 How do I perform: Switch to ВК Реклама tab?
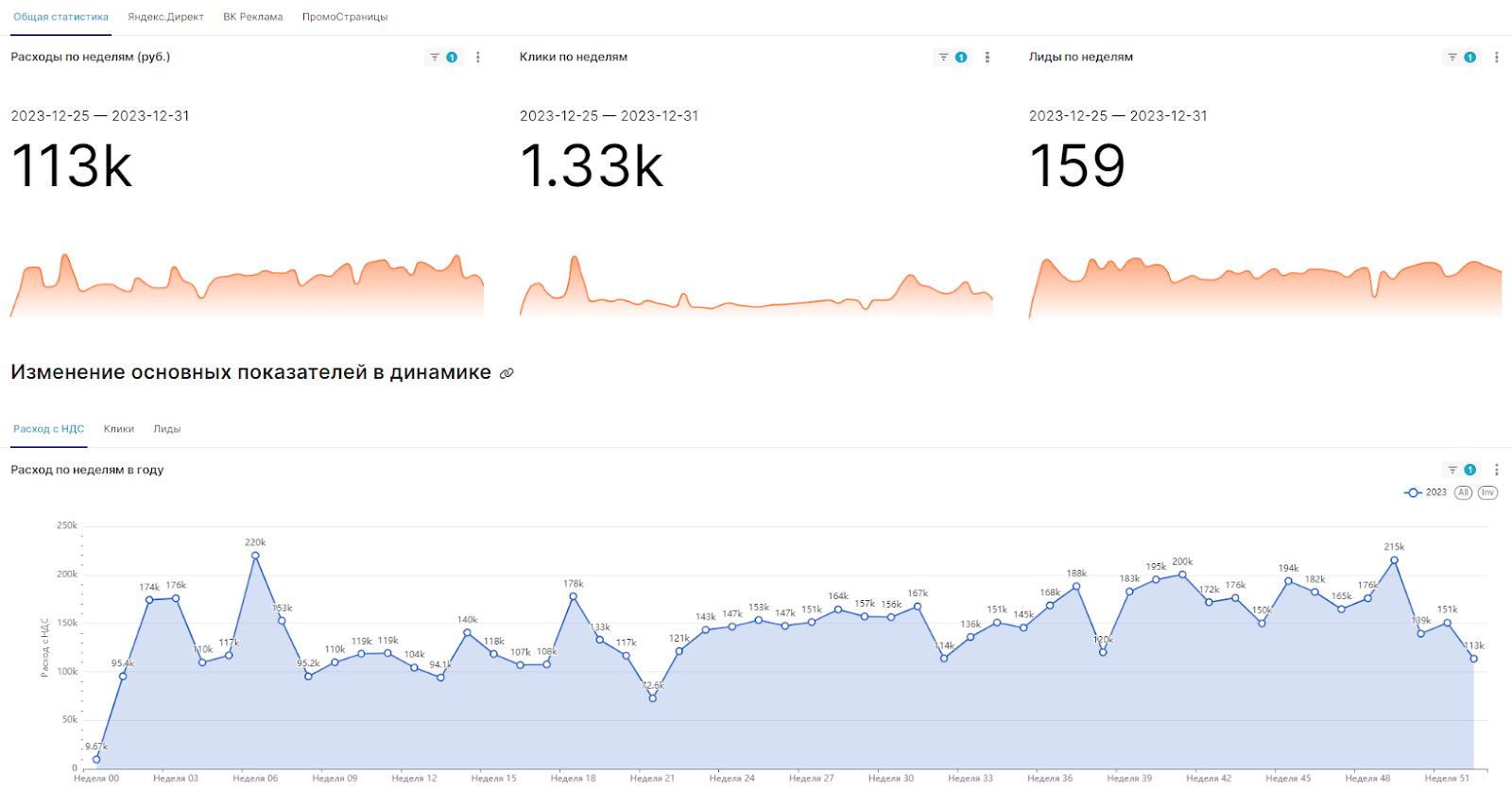253,17
